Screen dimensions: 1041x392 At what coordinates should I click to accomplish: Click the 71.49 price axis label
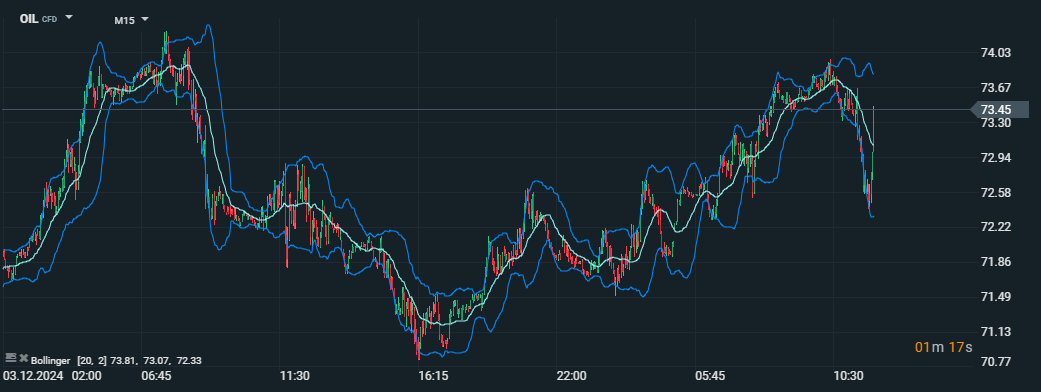pos(995,297)
